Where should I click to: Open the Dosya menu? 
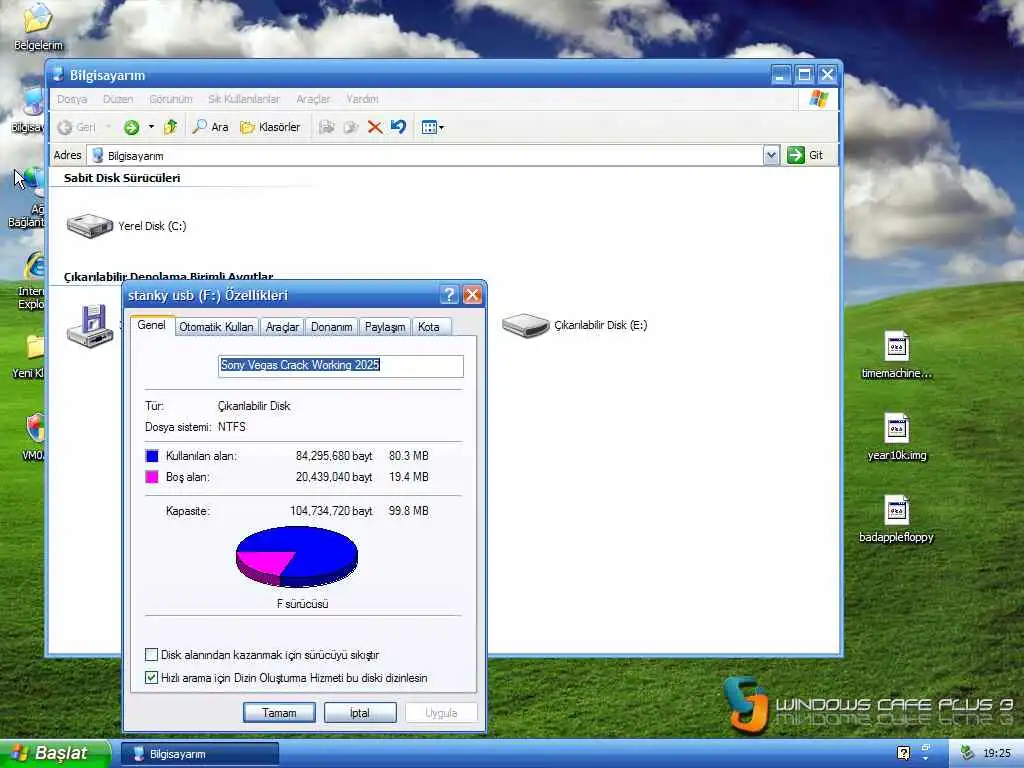click(72, 99)
